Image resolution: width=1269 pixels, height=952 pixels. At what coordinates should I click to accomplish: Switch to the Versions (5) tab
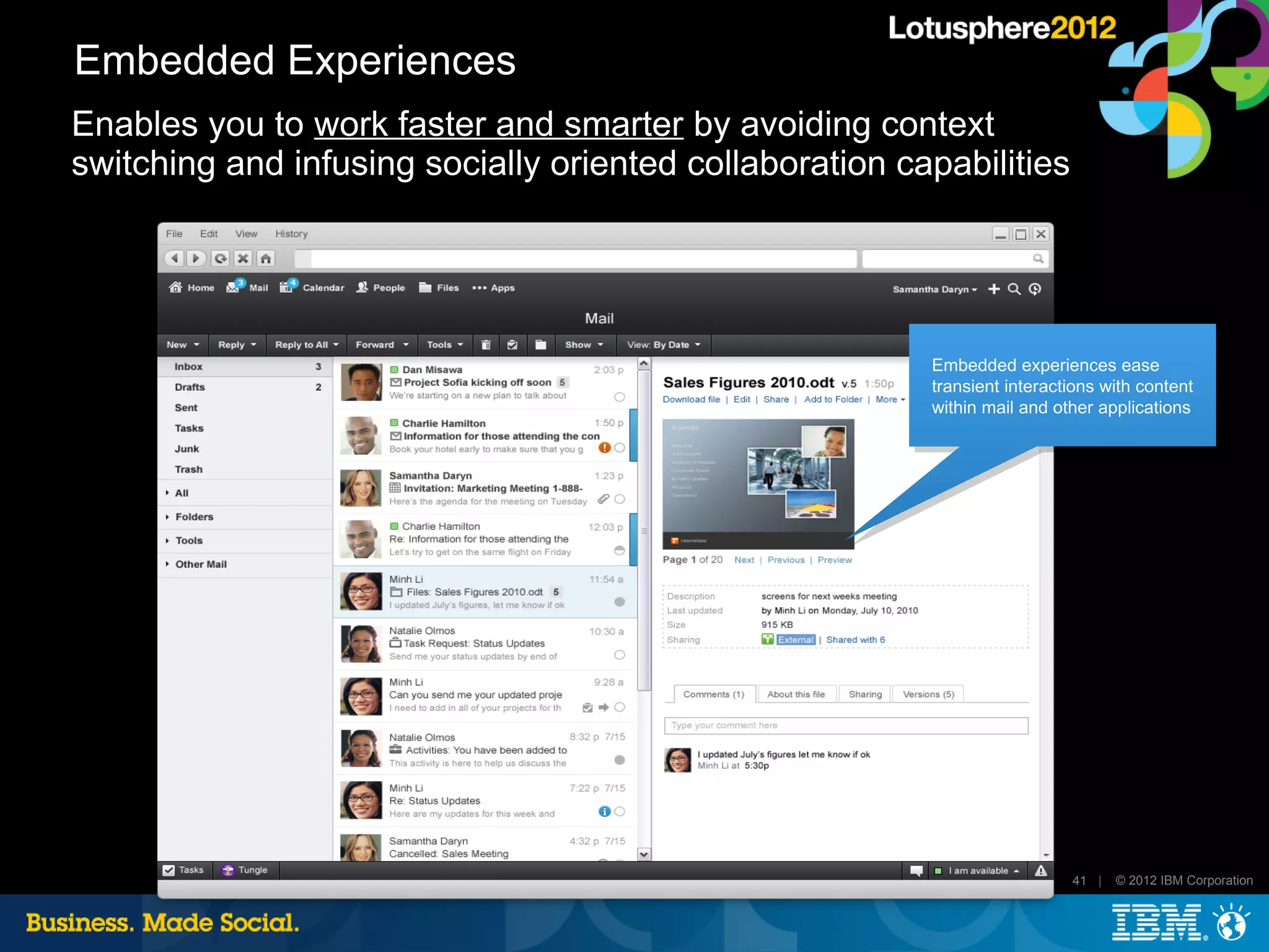tap(929, 694)
